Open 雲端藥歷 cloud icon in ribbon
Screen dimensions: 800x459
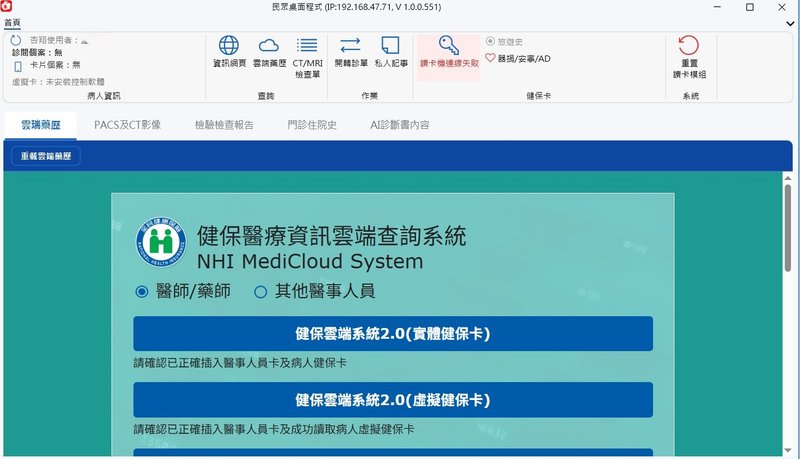pos(269,45)
